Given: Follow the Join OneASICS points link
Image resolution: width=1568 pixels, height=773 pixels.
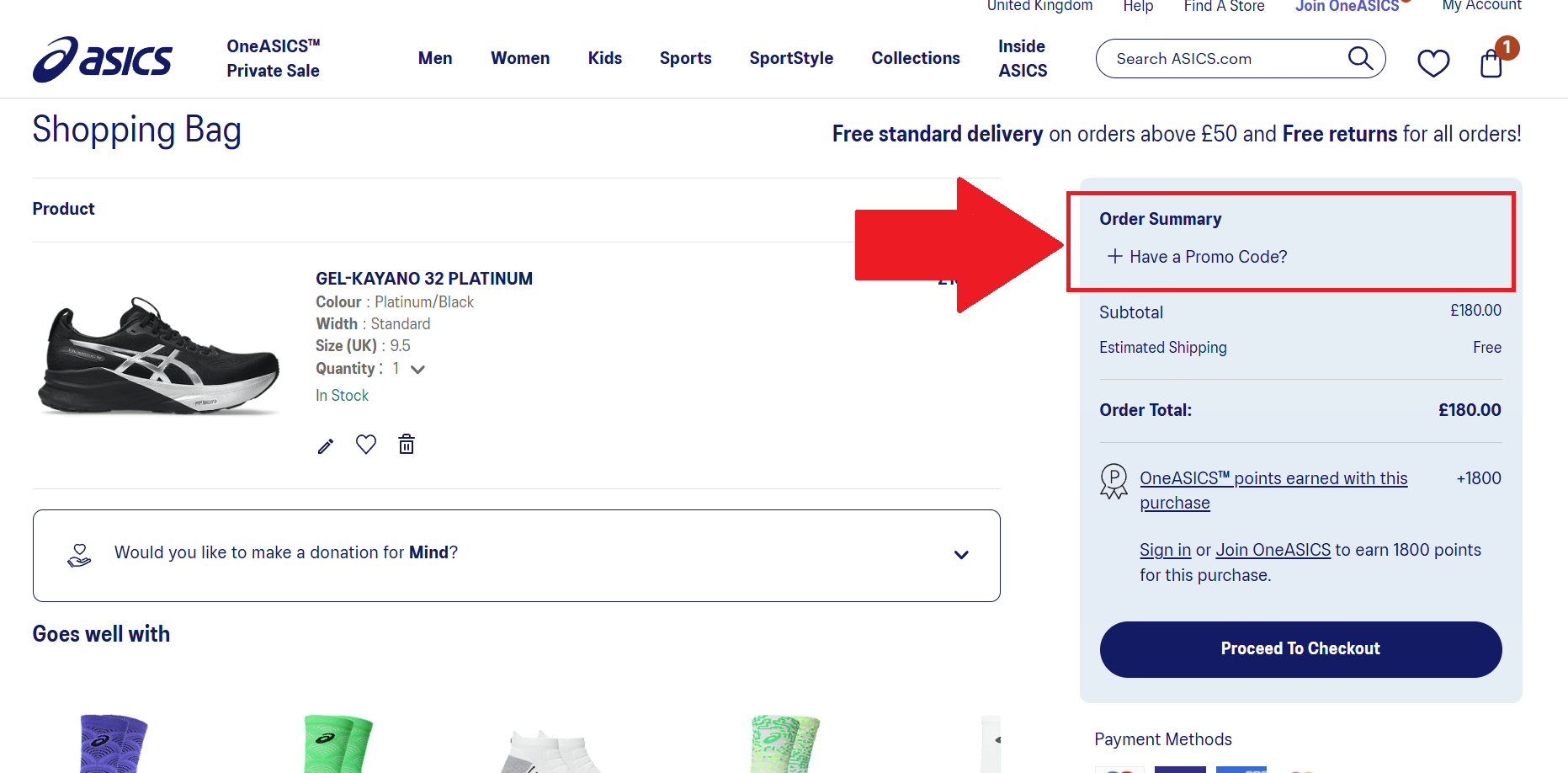Looking at the screenshot, I should (x=1273, y=550).
